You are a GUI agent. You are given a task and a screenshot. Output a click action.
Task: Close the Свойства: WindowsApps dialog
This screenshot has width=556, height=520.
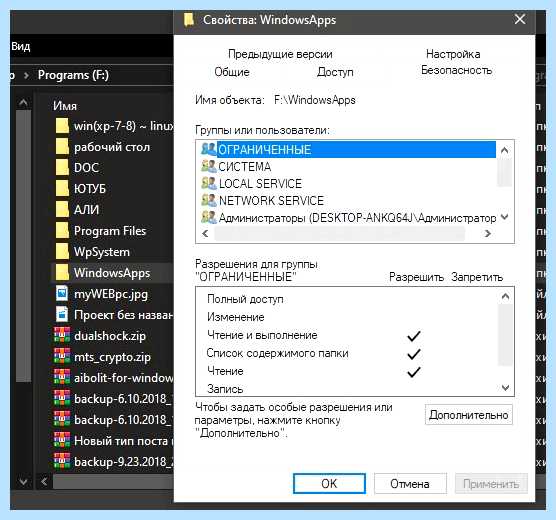coord(520,20)
